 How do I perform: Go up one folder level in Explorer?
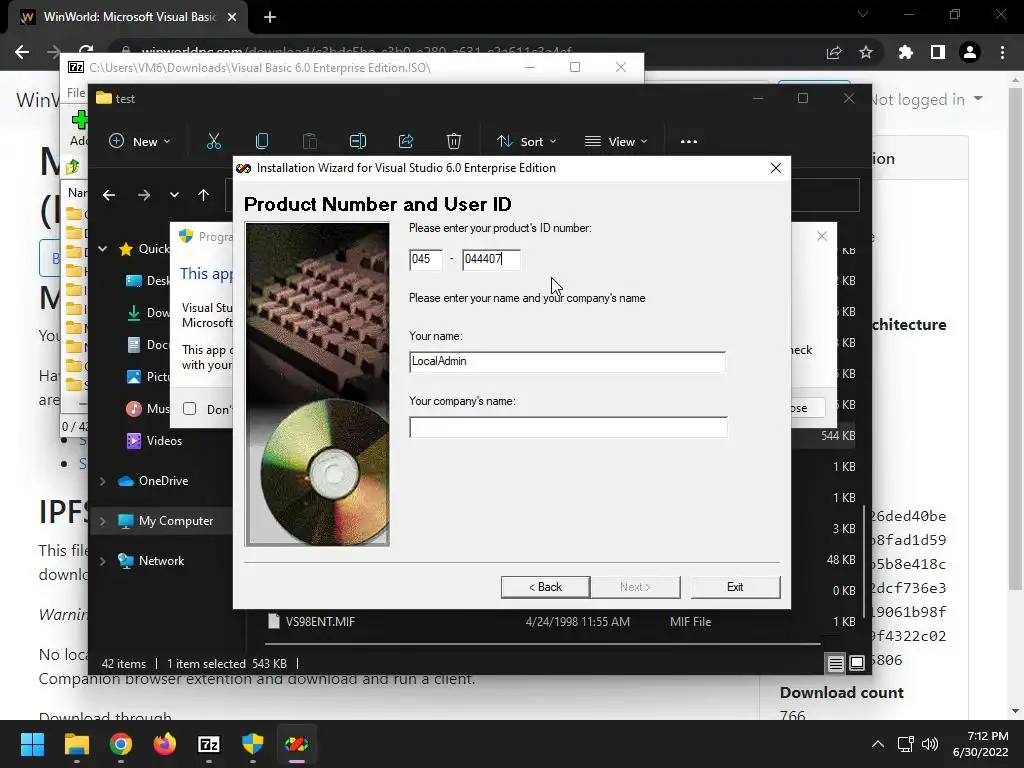204,195
